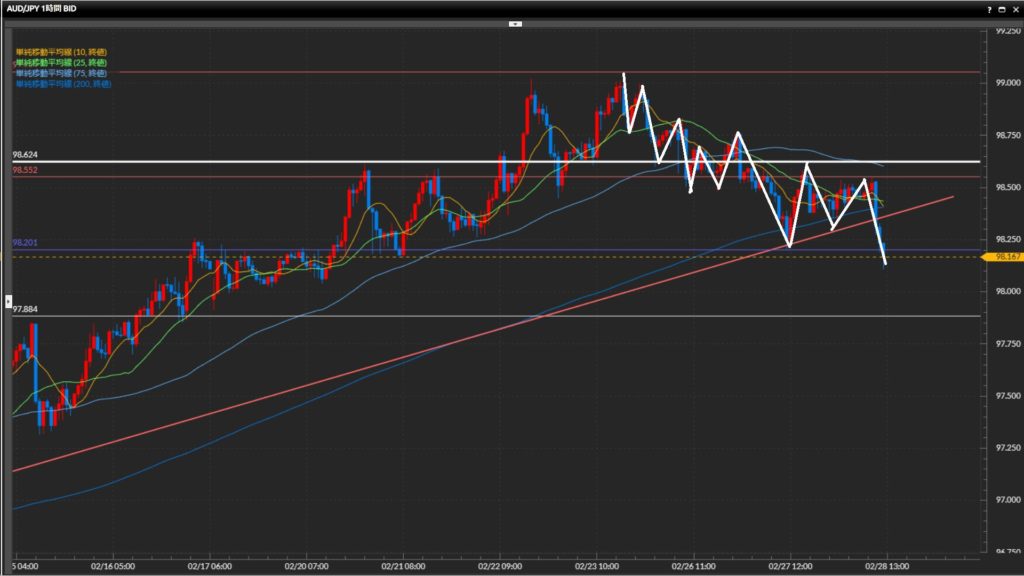Screen dimensions: 1024x576
Task: Click the 02/28 13:00 time axis label
Action: click(888, 564)
